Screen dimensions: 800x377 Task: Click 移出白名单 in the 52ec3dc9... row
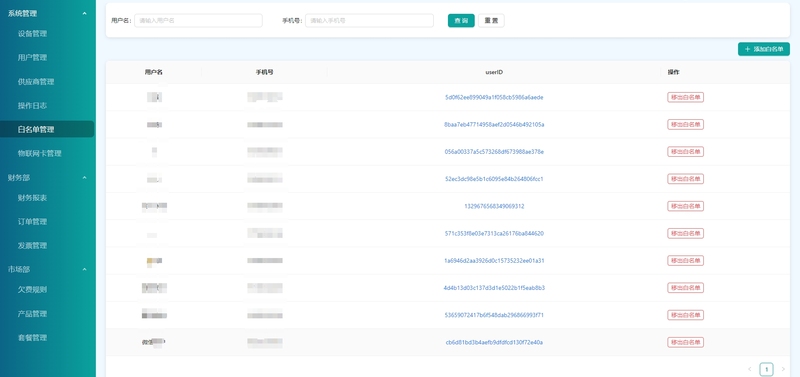[686, 179]
